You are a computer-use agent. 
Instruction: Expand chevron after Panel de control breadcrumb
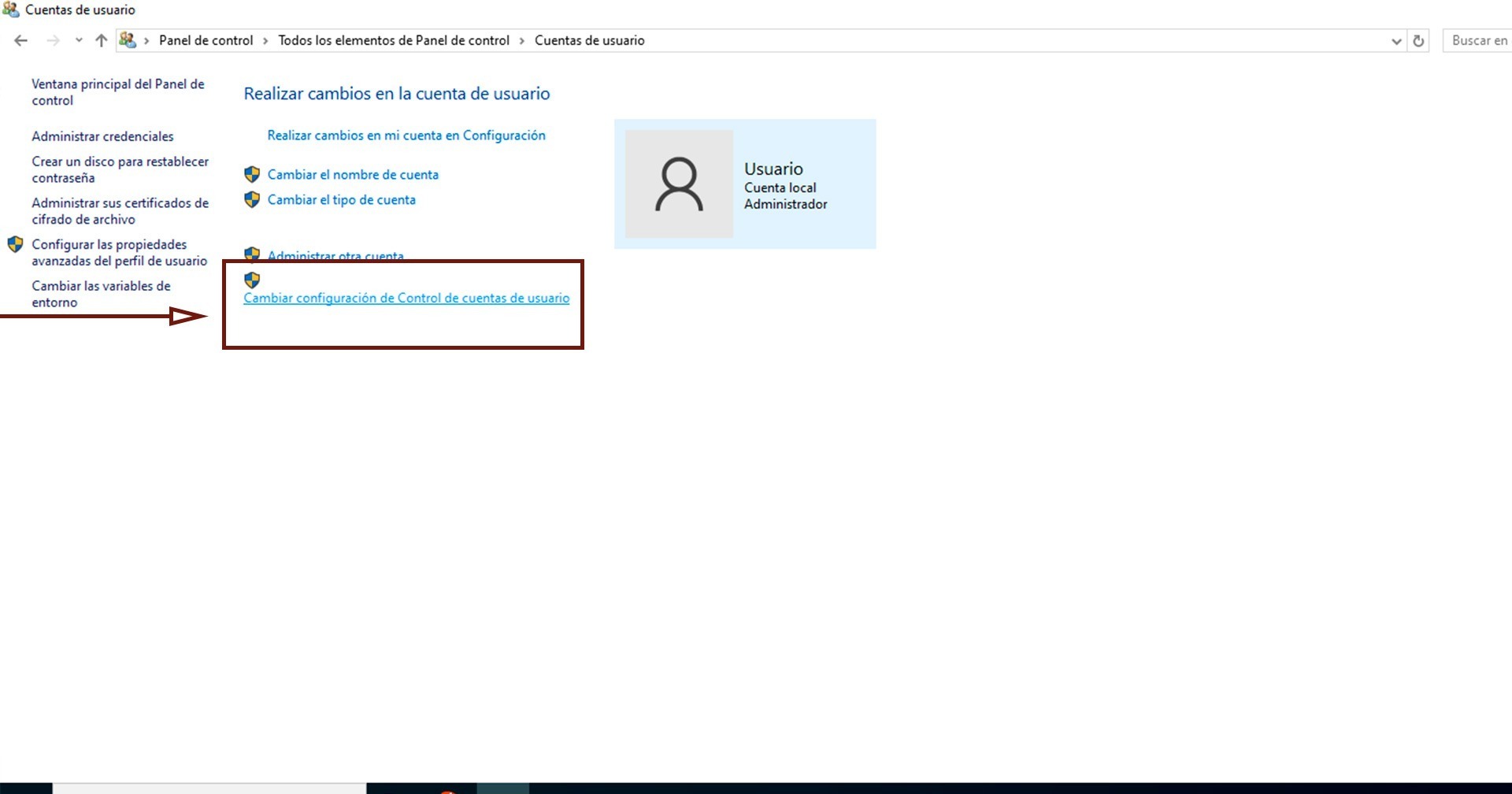(265, 41)
